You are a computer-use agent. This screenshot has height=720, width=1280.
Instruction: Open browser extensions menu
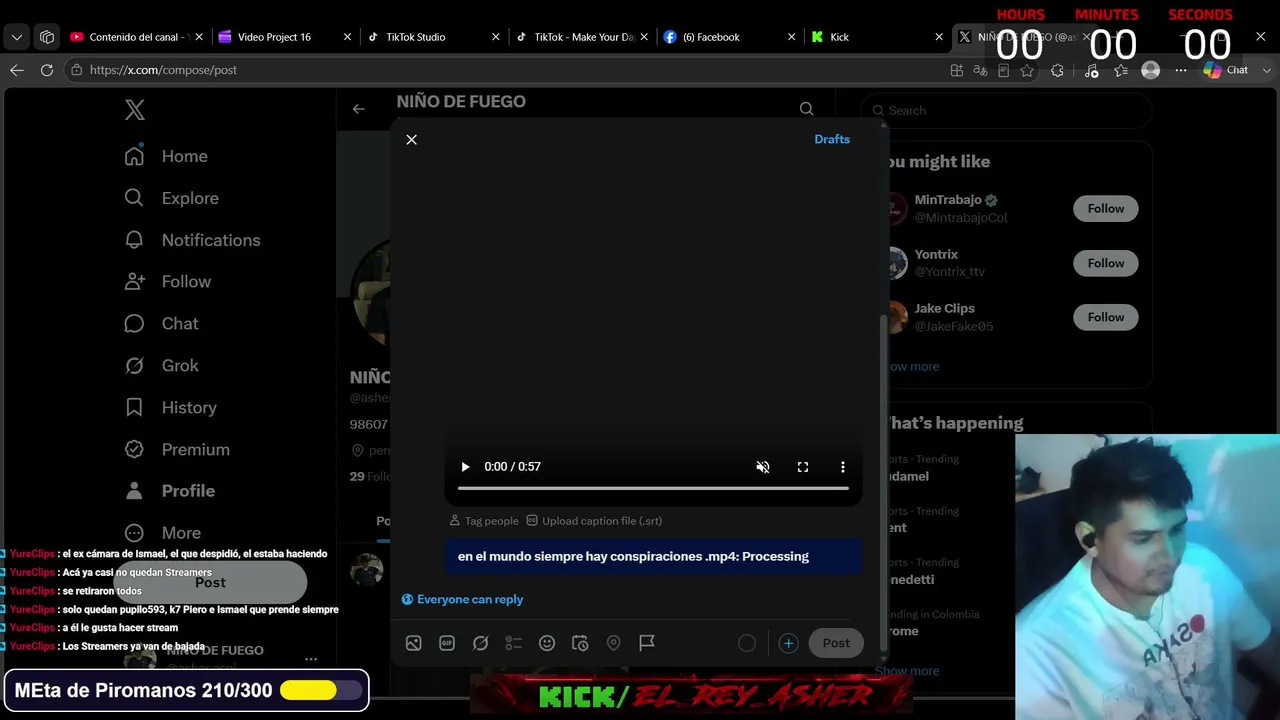[1057, 70]
